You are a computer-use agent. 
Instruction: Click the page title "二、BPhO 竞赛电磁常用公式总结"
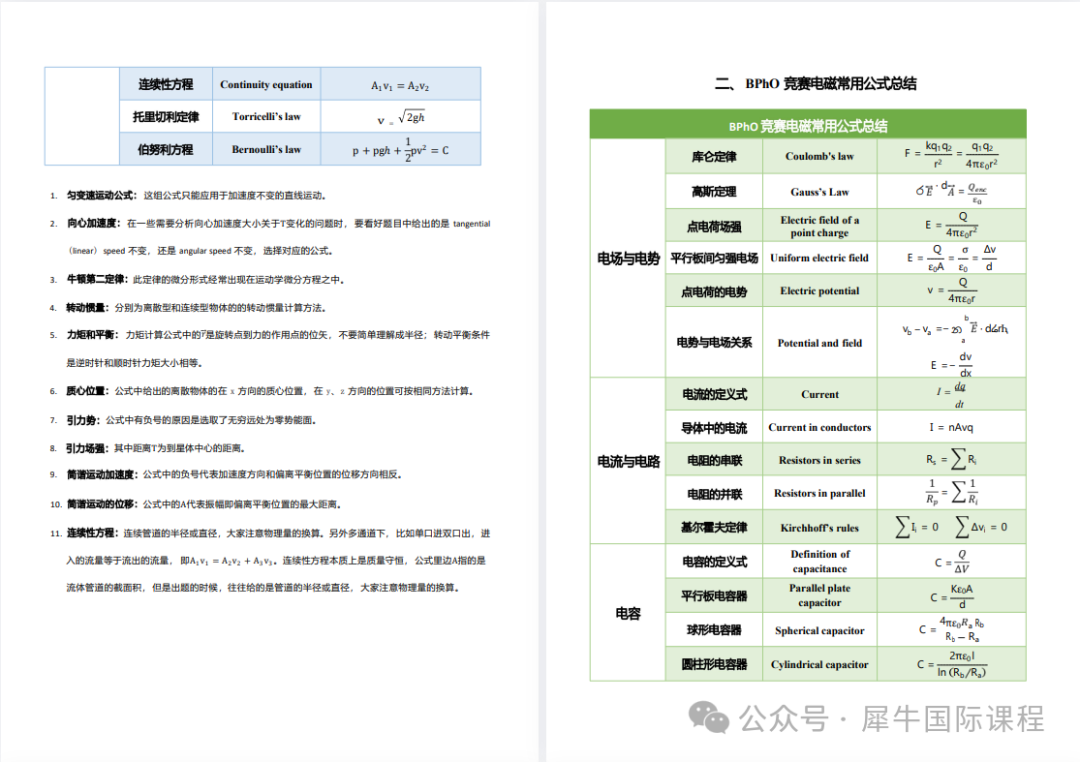(816, 84)
